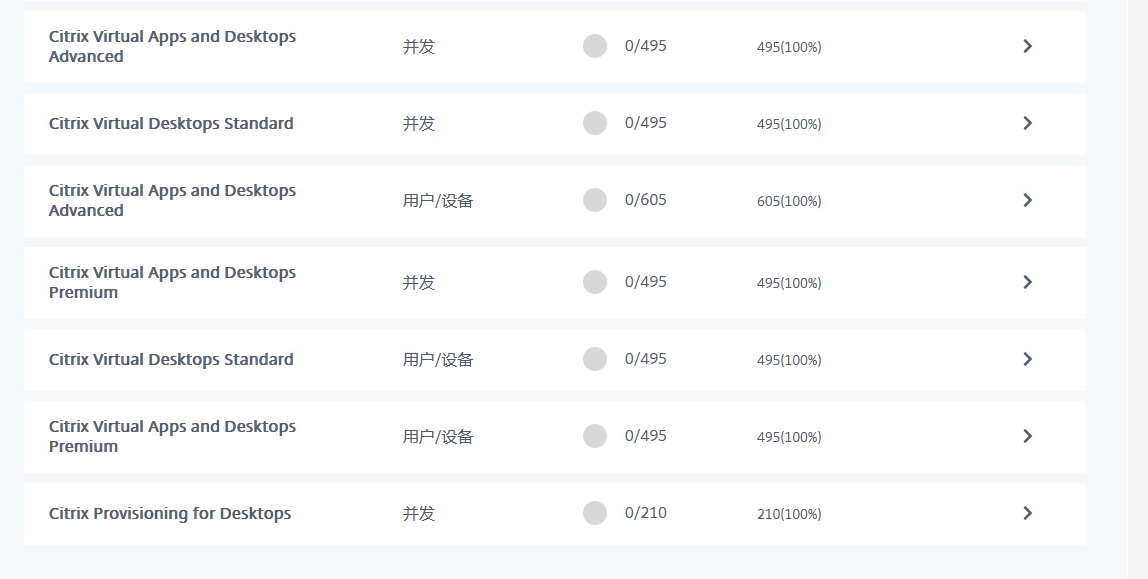Expand the 用户/设备 Virtual Apps and Desktops Premium row
This screenshot has width=1148, height=579.
click(x=1027, y=436)
